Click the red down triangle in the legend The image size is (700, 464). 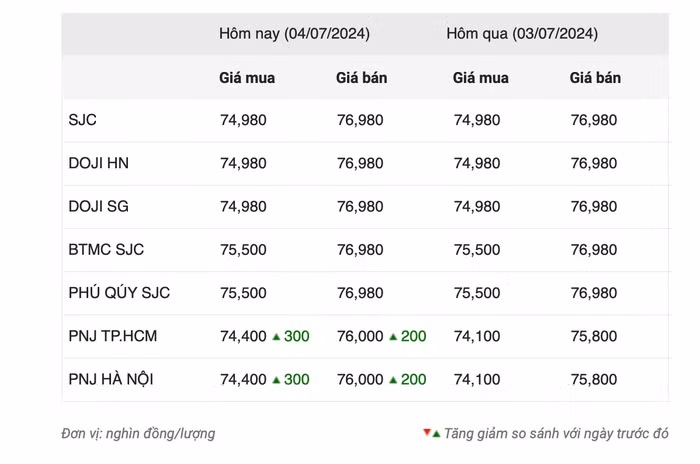pos(426,432)
